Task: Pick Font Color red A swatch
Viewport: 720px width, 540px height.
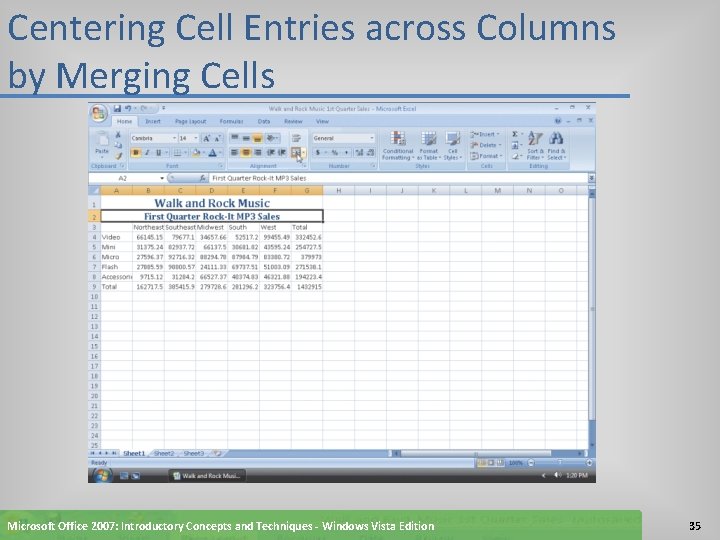Action: (x=213, y=152)
